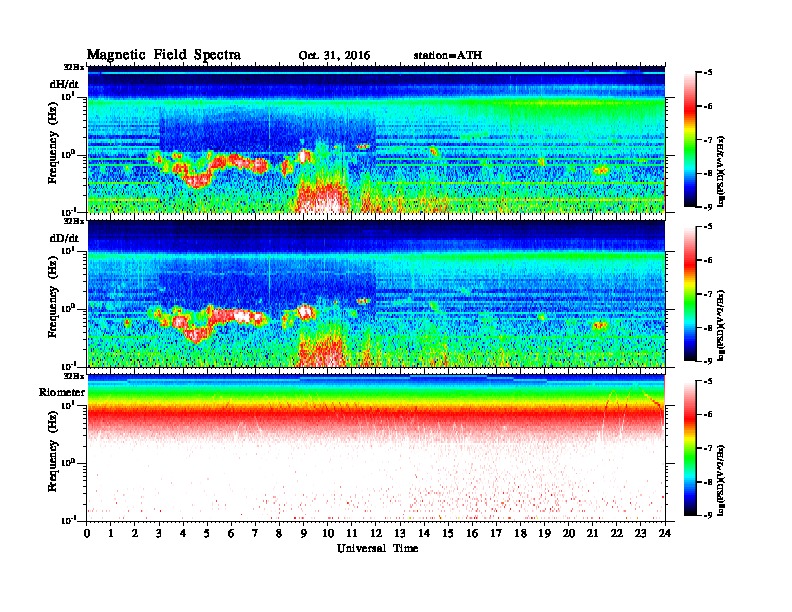Click hour tick label "11" on time axis
Viewport: 792px width, 612px height.
(x=352, y=534)
